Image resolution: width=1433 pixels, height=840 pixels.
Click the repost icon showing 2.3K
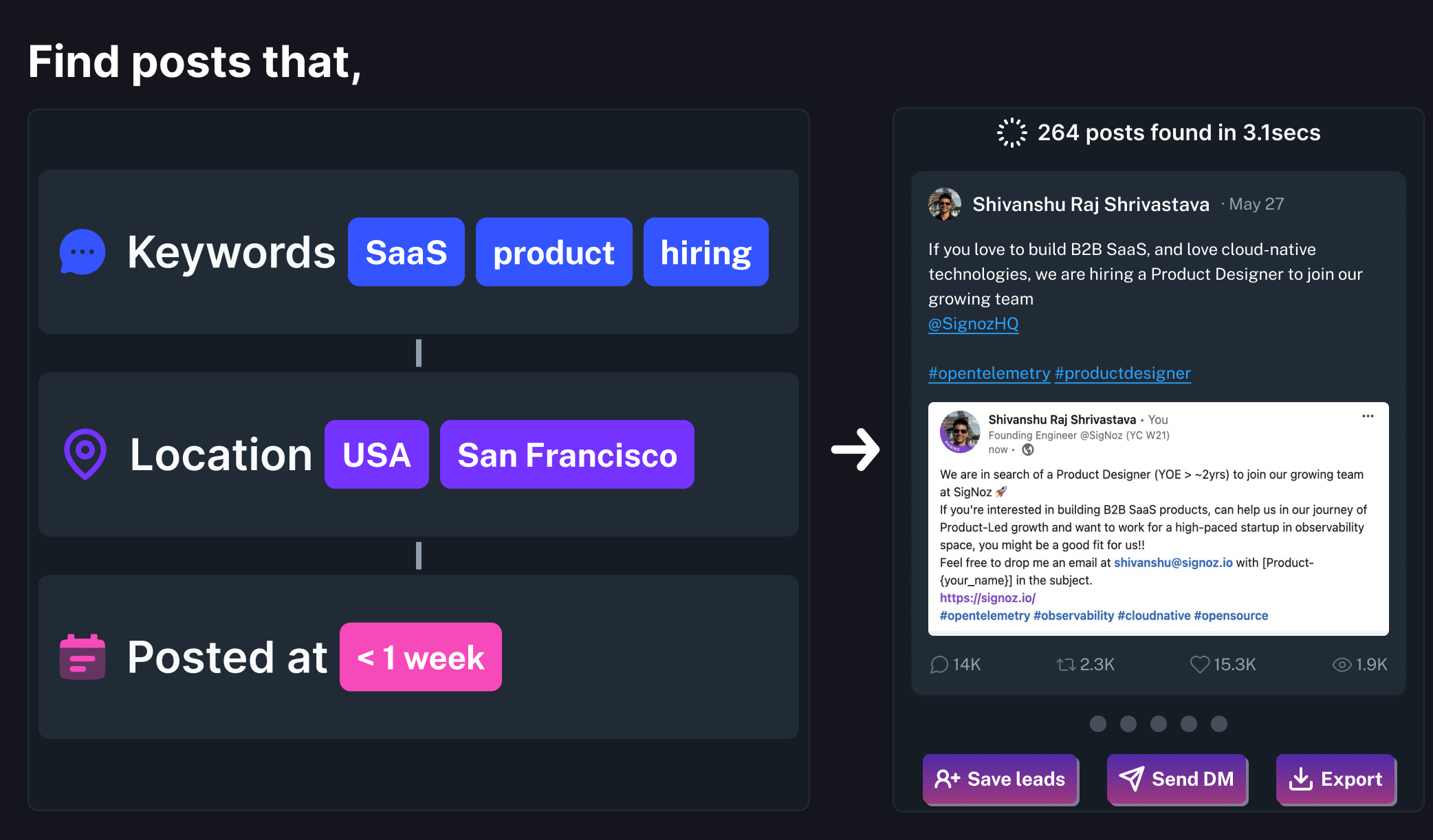click(1066, 665)
